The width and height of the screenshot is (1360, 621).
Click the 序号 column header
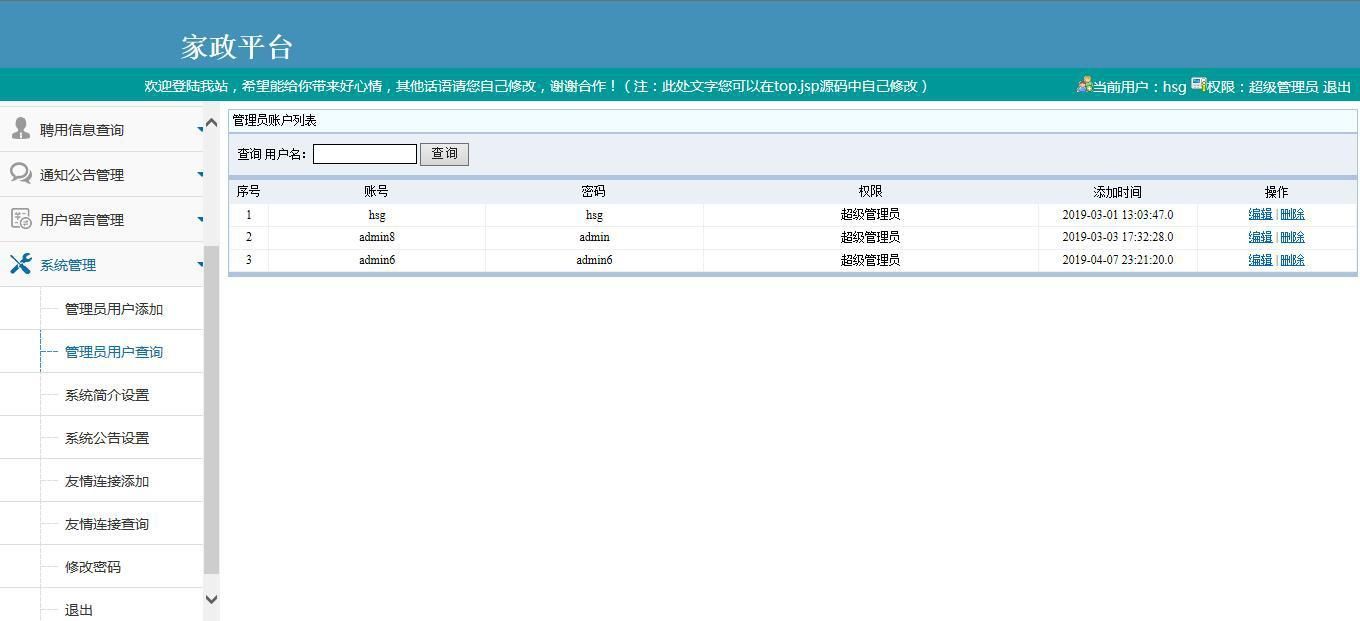248,191
